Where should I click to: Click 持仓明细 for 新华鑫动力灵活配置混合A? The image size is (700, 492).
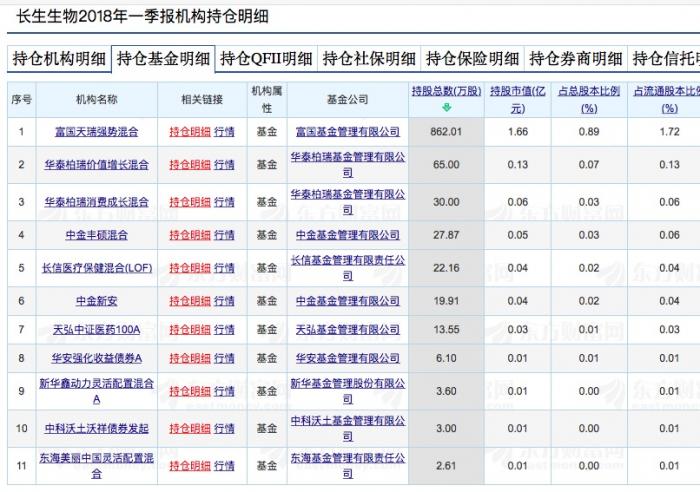tap(190, 391)
